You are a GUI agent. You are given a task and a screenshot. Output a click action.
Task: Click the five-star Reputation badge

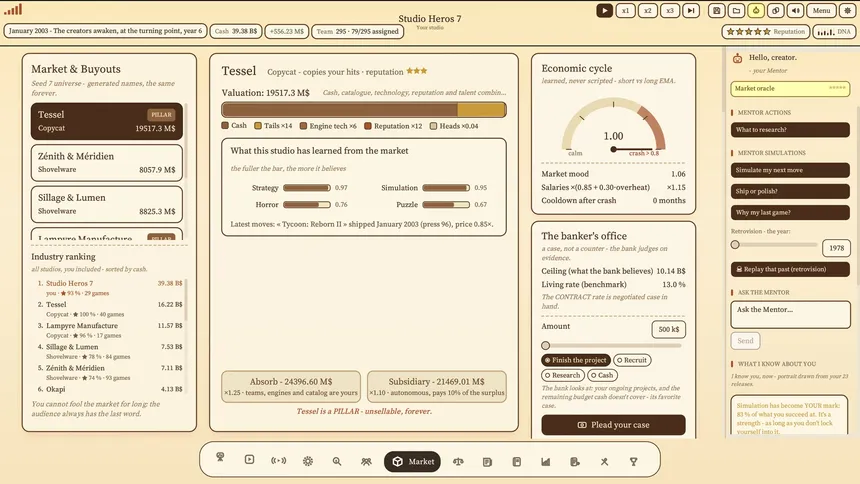[766, 32]
